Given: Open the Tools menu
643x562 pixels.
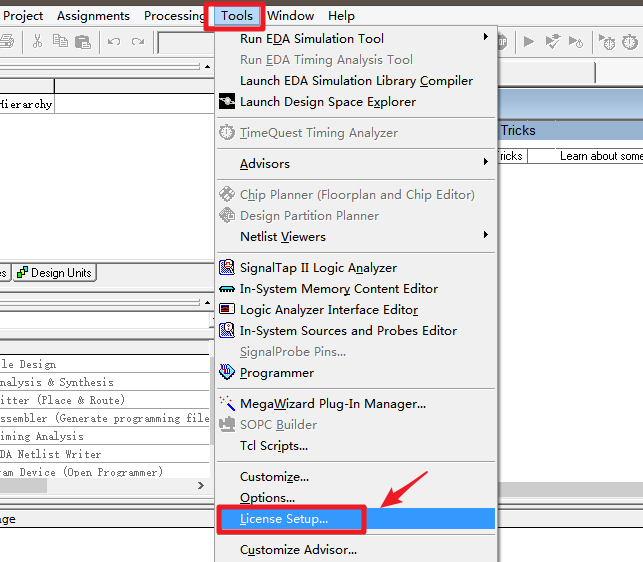Looking at the screenshot, I should click(x=237, y=16).
